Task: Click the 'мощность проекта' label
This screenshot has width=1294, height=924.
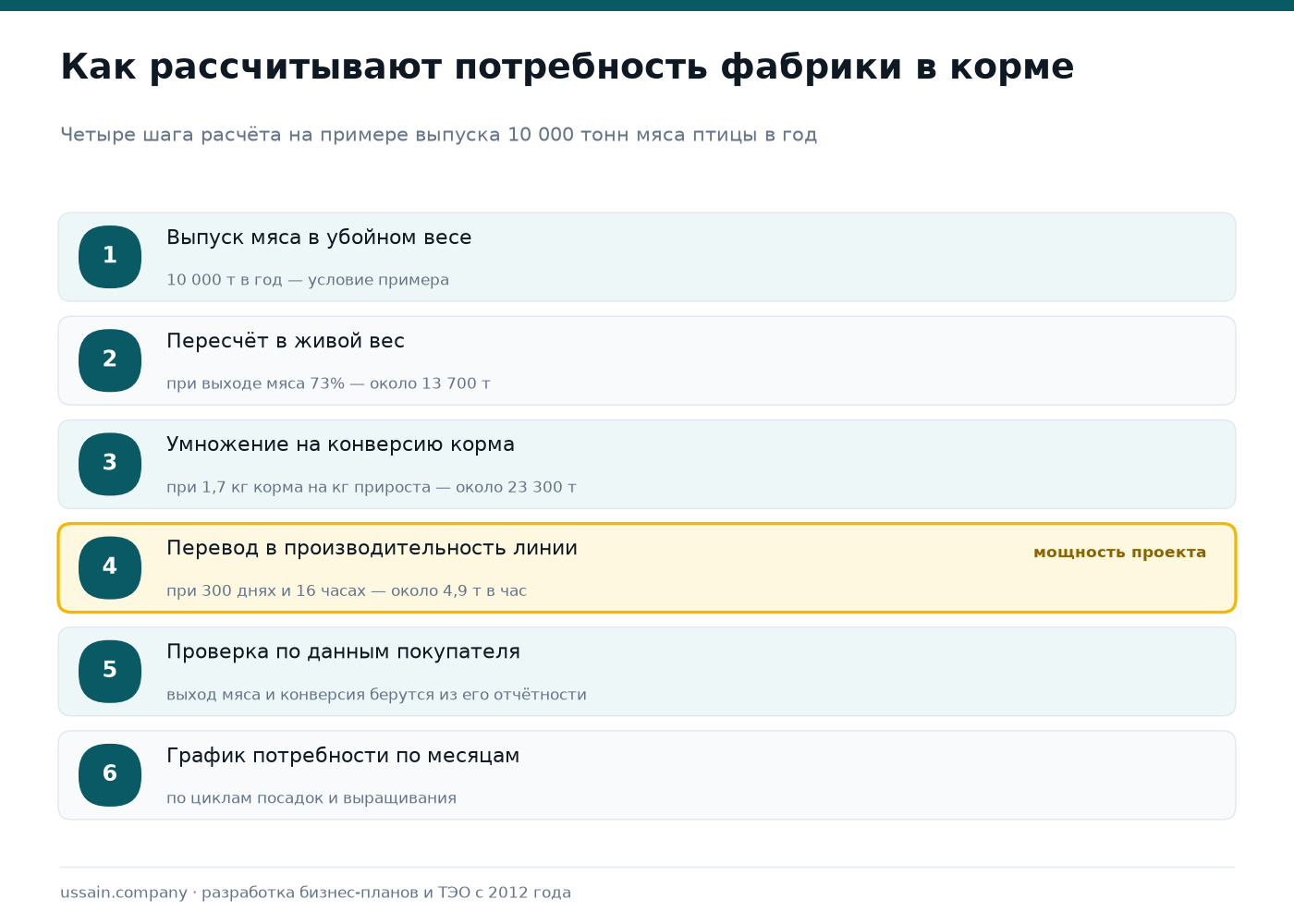Action: [1119, 553]
